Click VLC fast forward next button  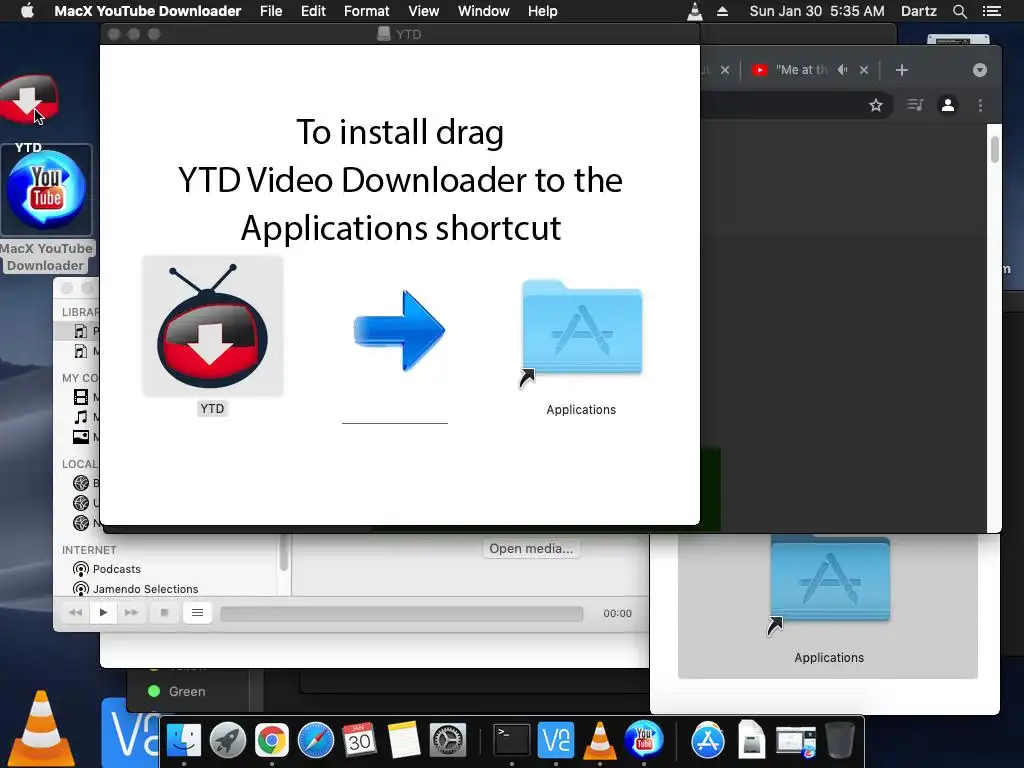point(131,613)
